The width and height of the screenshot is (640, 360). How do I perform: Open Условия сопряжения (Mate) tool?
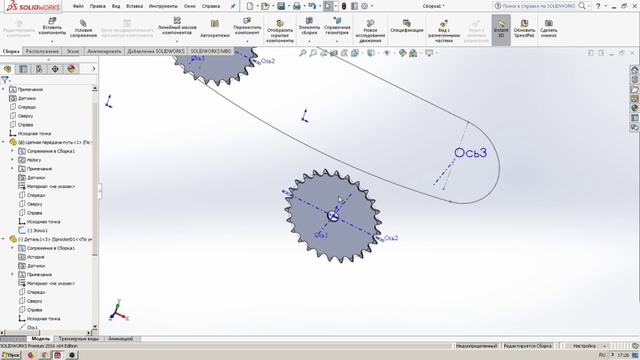tap(83, 29)
